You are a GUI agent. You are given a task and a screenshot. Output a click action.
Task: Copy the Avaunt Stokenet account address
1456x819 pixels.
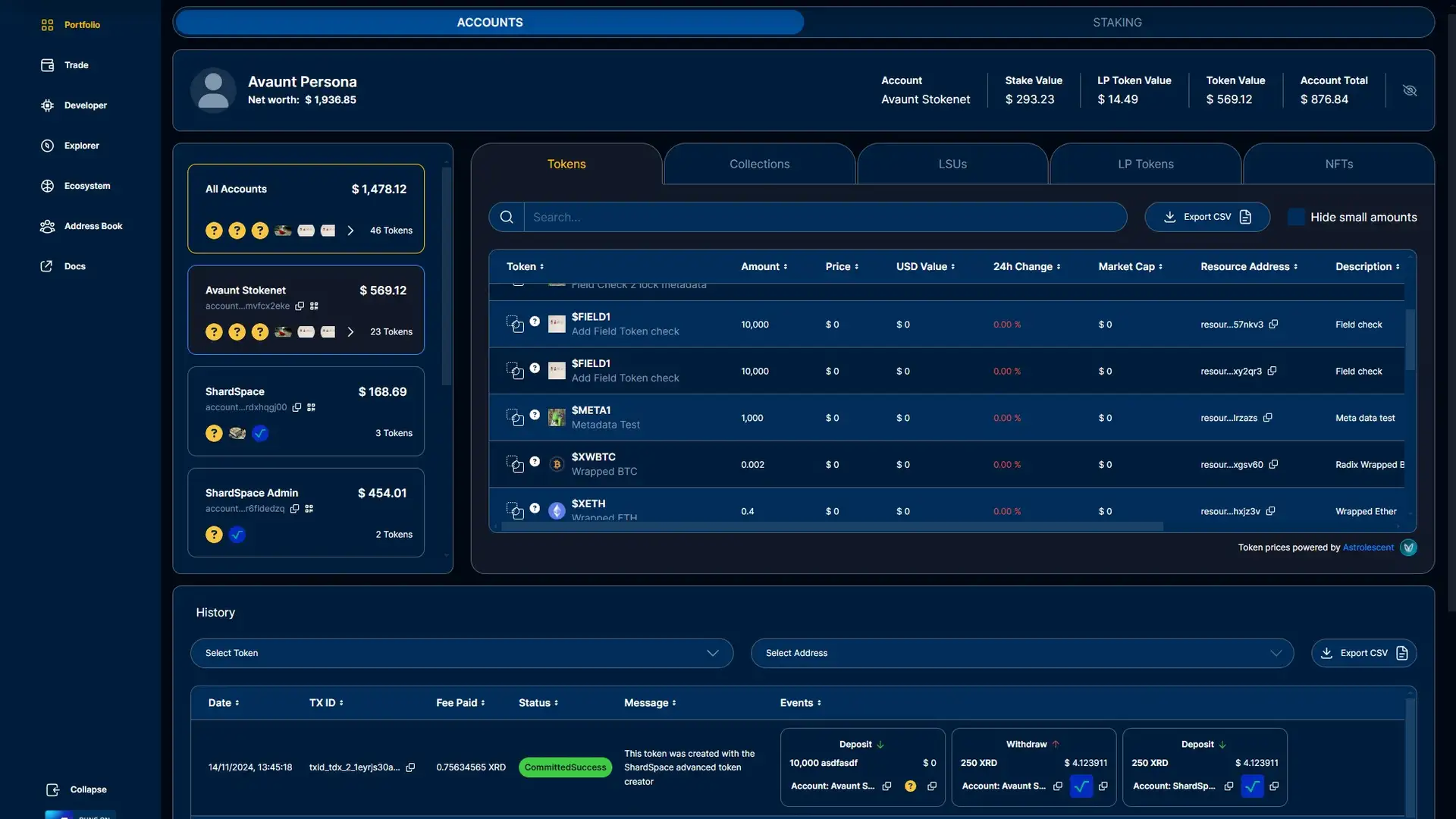point(300,306)
